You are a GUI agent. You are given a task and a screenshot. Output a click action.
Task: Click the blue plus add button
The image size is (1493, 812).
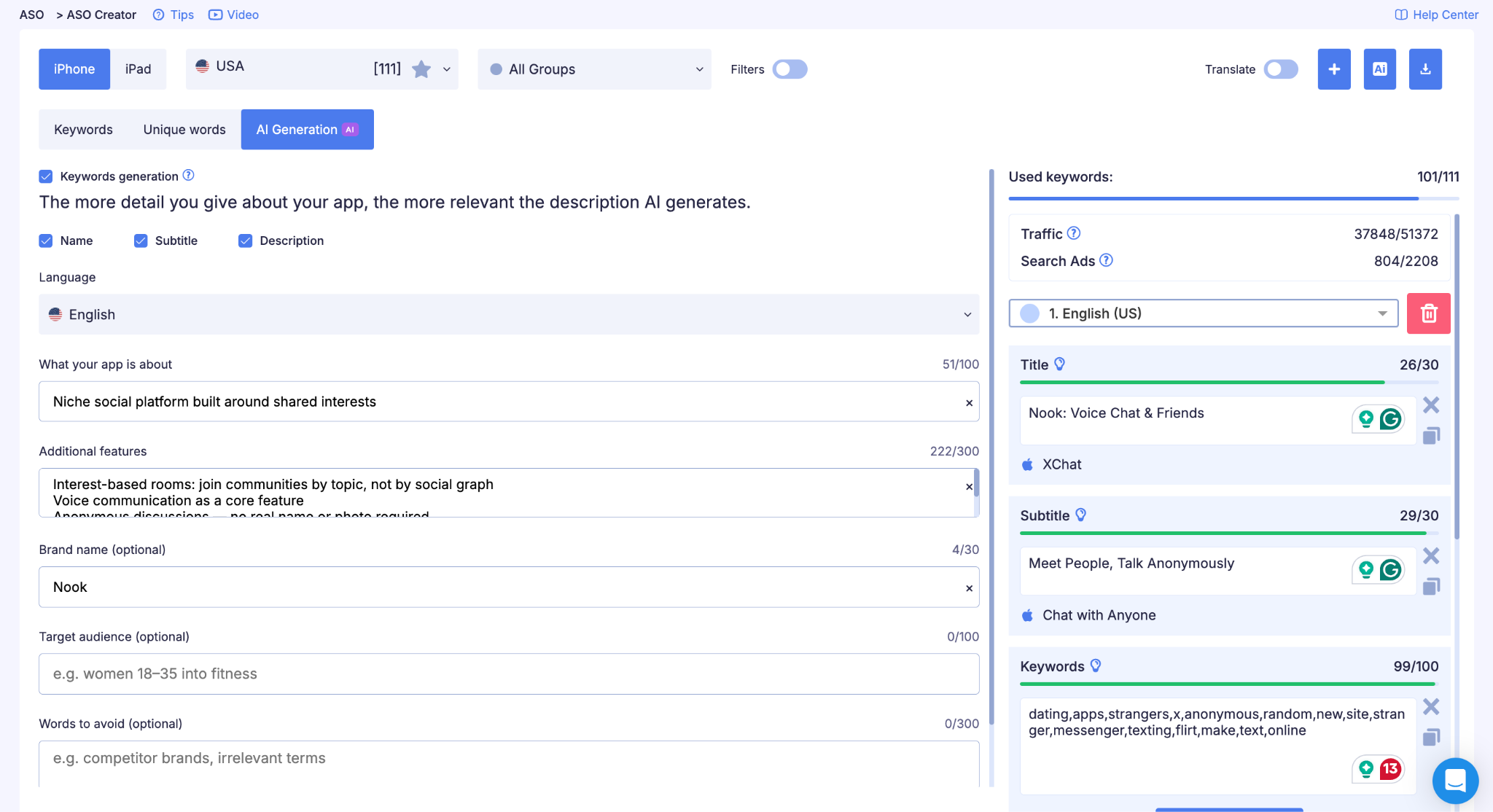click(1334, 69)
